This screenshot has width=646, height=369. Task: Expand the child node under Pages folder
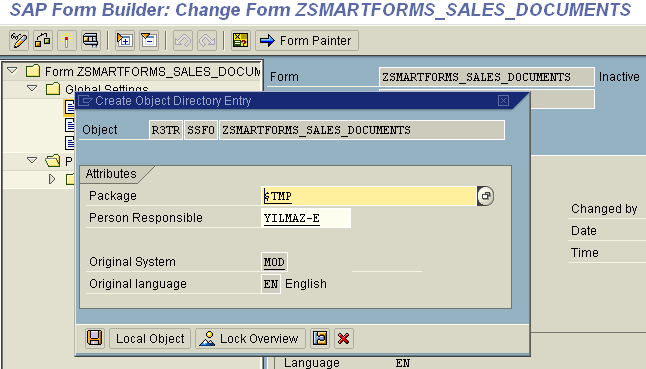(x=52, y=179)
